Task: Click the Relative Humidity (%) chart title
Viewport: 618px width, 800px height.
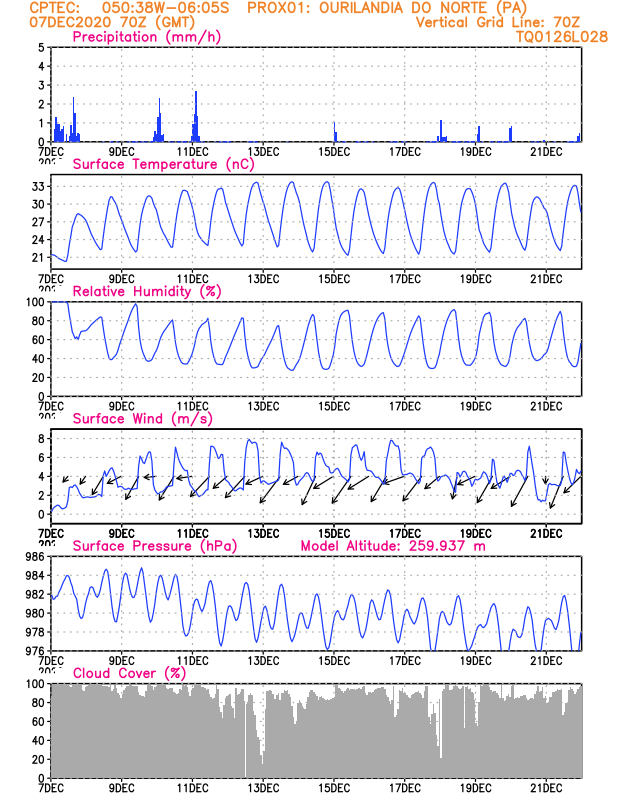Action: 147,291
